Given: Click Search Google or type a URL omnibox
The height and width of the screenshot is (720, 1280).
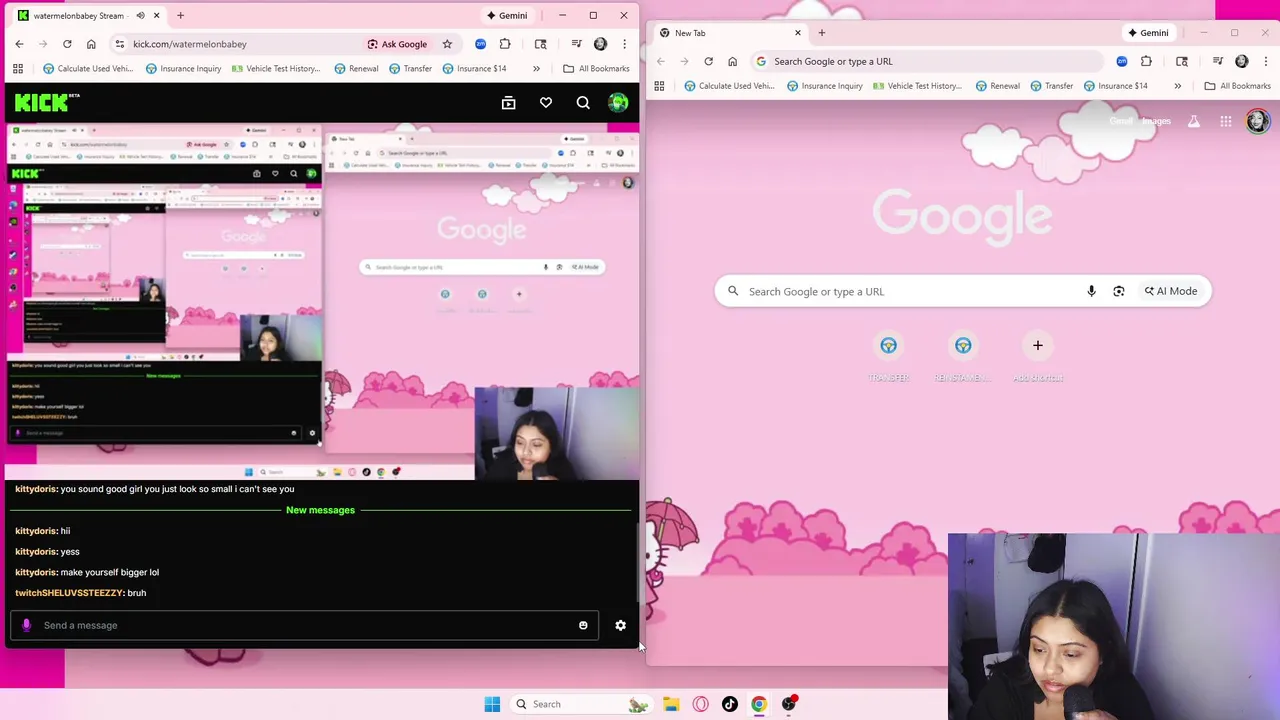Looking at the screenshot, I should pyautogui.click(x=925, y=61).
